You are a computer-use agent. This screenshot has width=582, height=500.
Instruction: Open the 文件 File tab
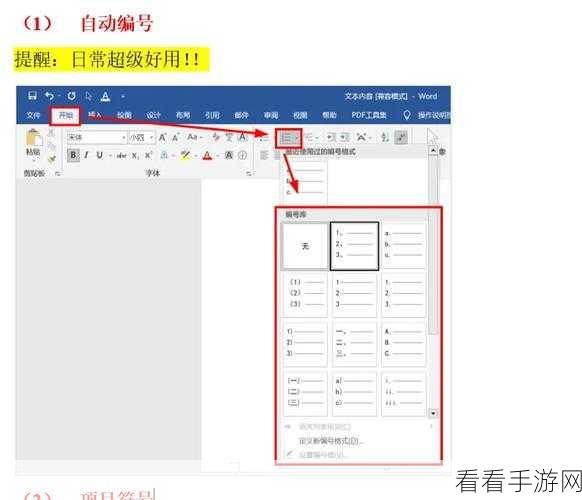[33, 115]
